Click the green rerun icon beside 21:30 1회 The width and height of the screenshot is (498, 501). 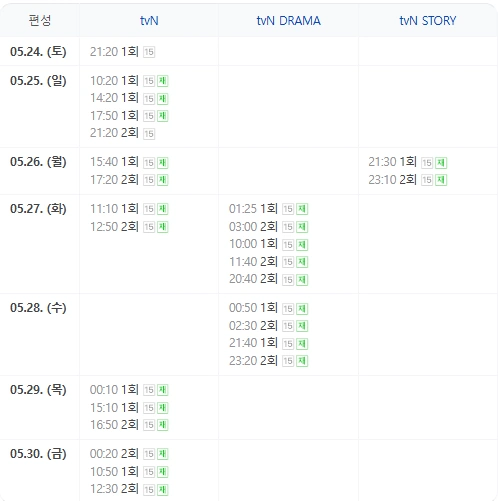[x=441, y=163]
